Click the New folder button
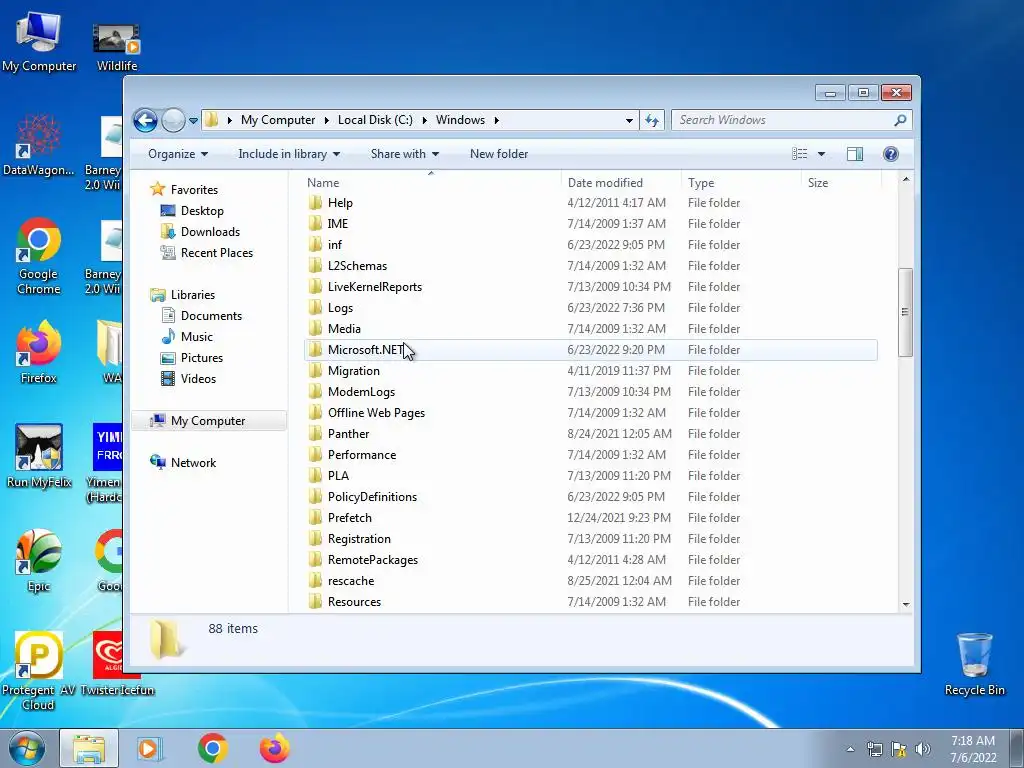 pyautogui.click(x=499, y=154)
